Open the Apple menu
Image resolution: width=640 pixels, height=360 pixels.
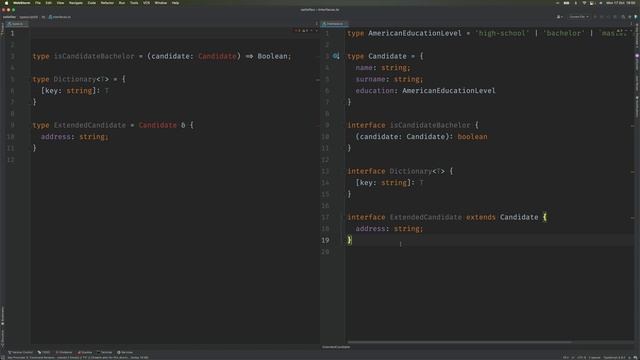coord(6,3)
